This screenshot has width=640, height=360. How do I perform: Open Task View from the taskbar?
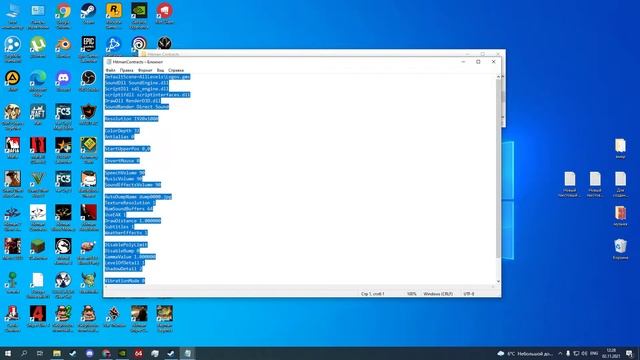40,353
